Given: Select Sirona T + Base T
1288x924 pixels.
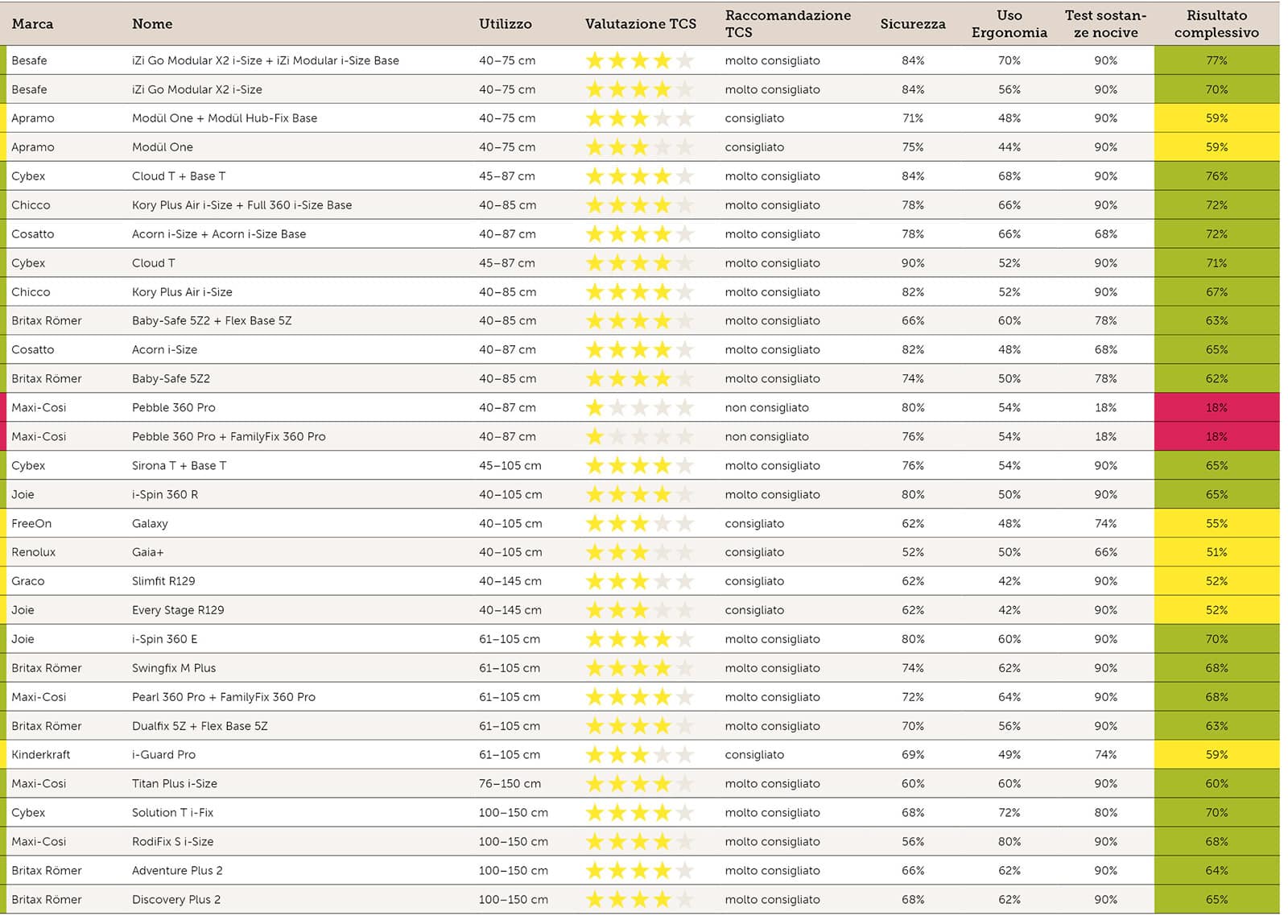Looking at the screenshot, I should (x=179, y=465).
